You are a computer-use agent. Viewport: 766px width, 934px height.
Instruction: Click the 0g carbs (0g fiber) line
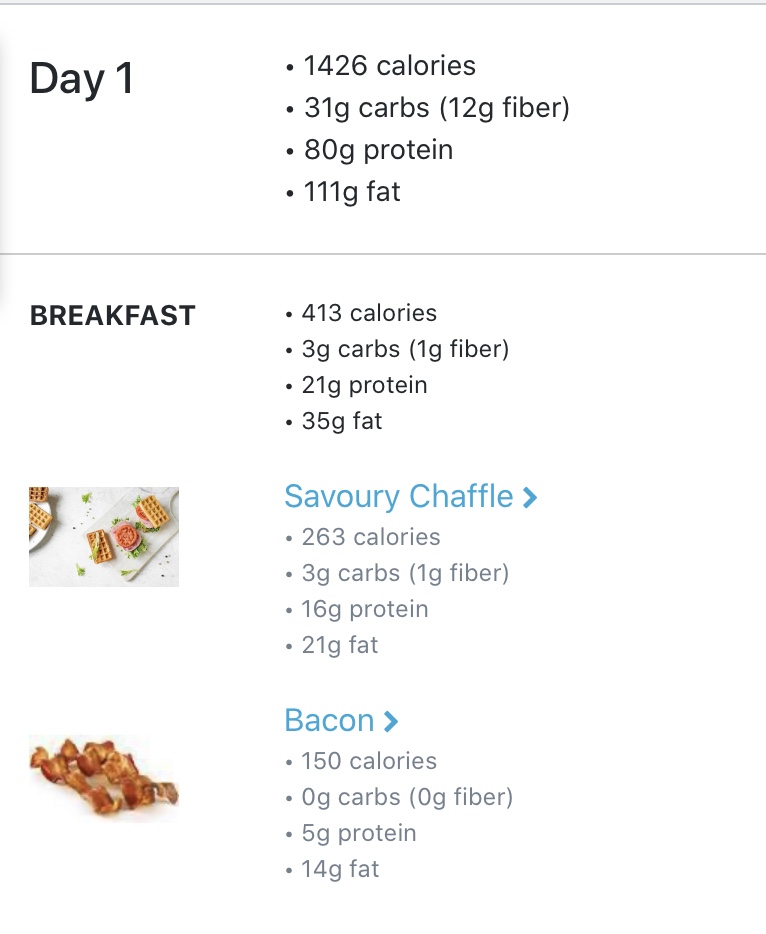pos(407,797)
